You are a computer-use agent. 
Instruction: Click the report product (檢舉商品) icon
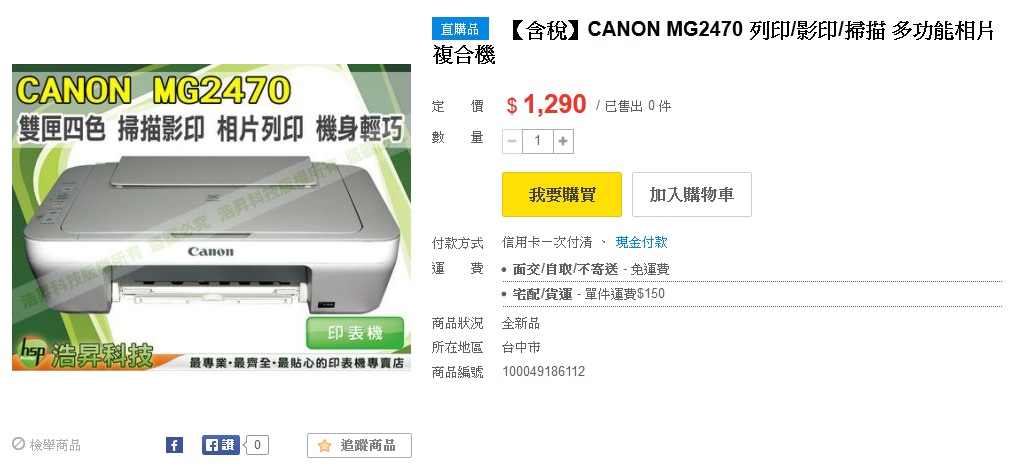[18, 444]
